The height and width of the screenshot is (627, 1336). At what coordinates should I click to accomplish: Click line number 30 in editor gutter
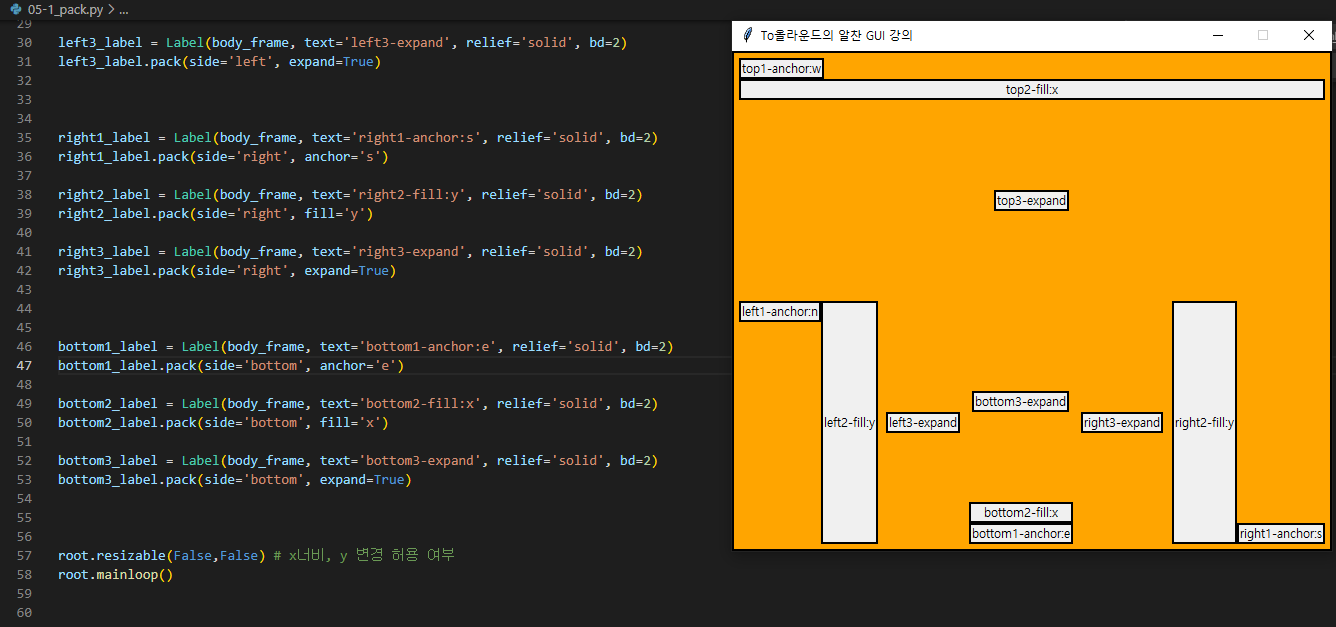point(24,43)
